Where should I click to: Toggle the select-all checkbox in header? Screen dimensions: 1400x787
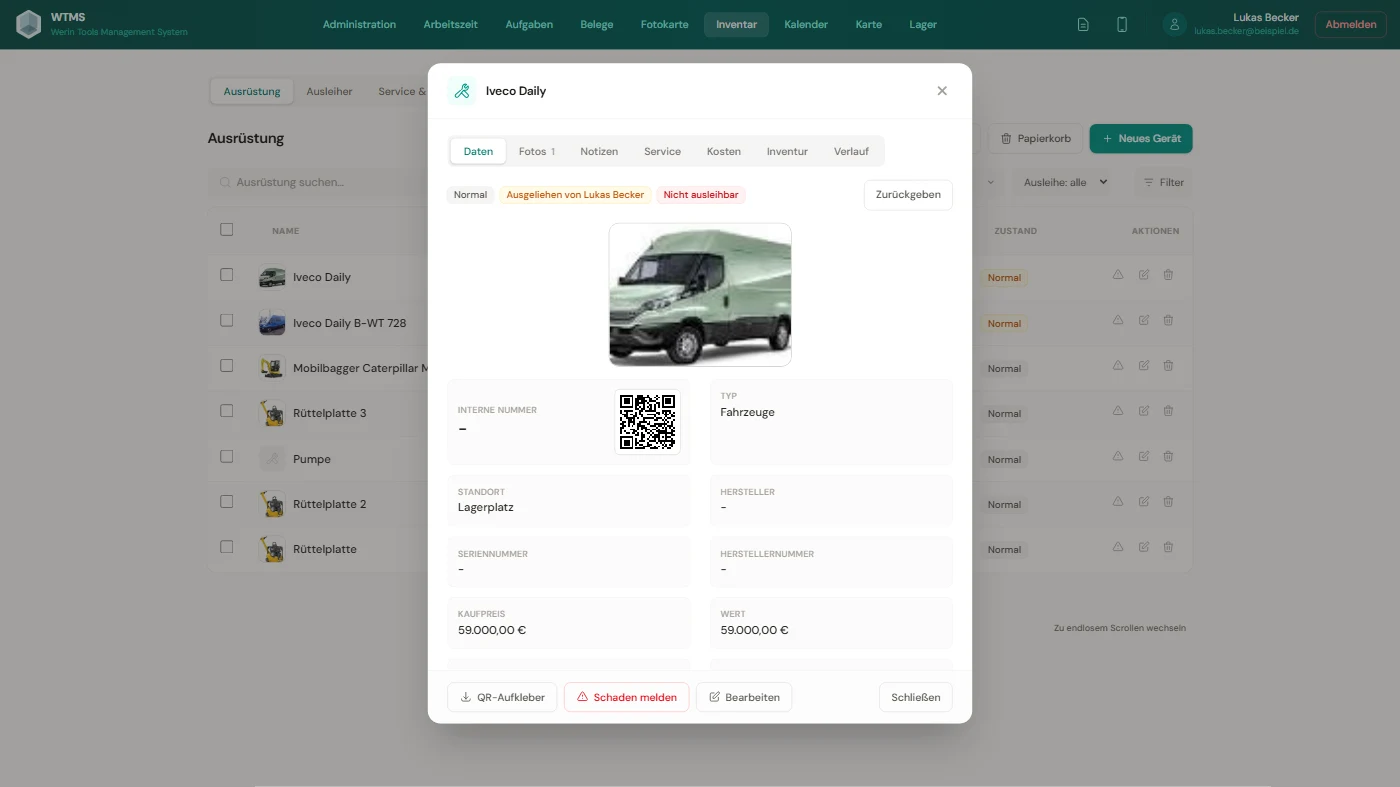point(226,229)
